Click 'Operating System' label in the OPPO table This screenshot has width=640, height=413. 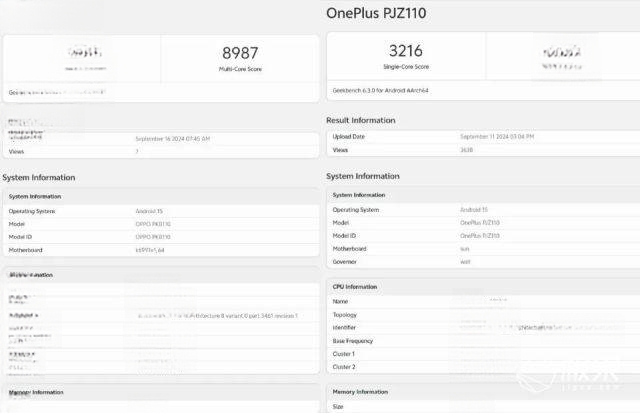[x=32, y=211]
